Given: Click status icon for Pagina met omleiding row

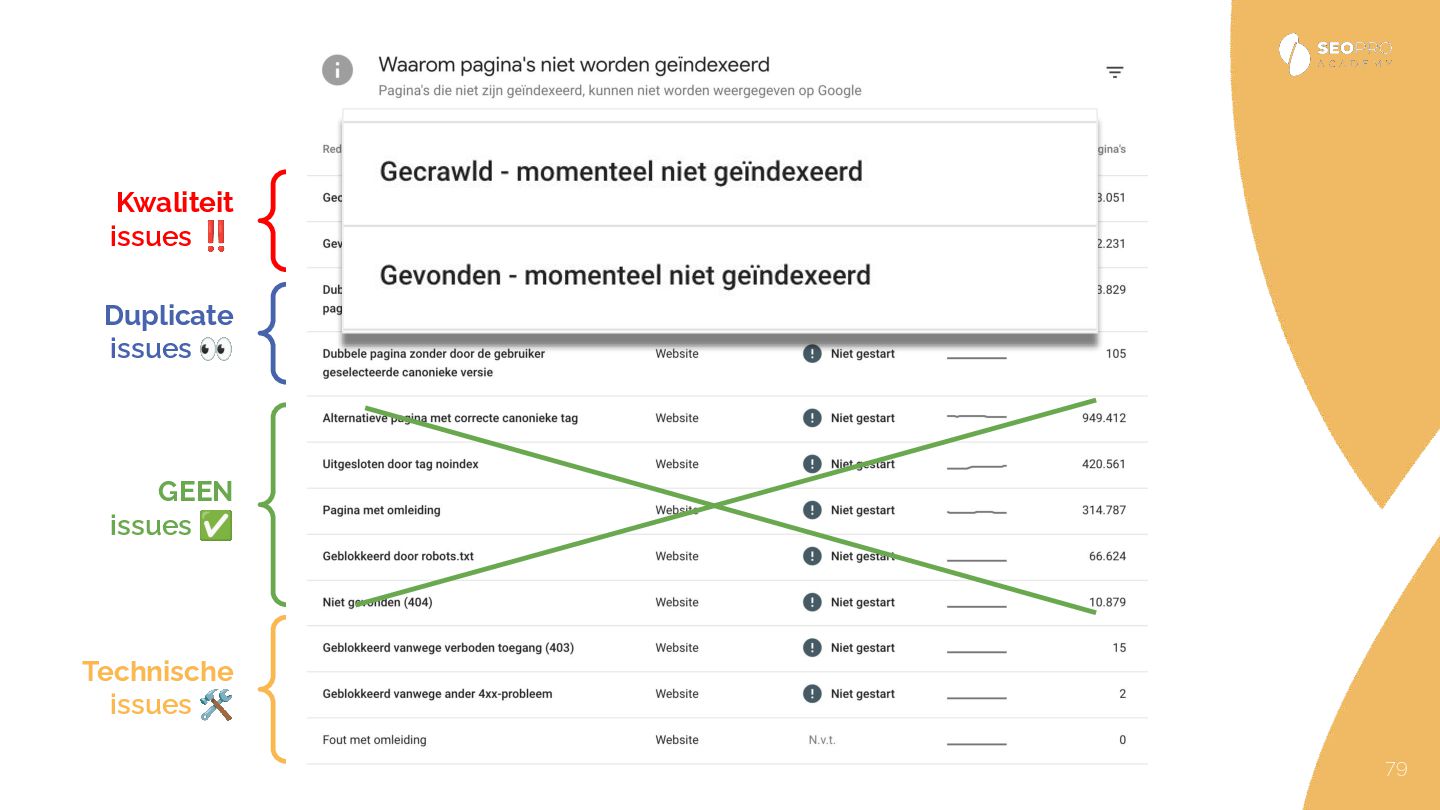Looking at the screenshot, I should (x=812, y=510).
